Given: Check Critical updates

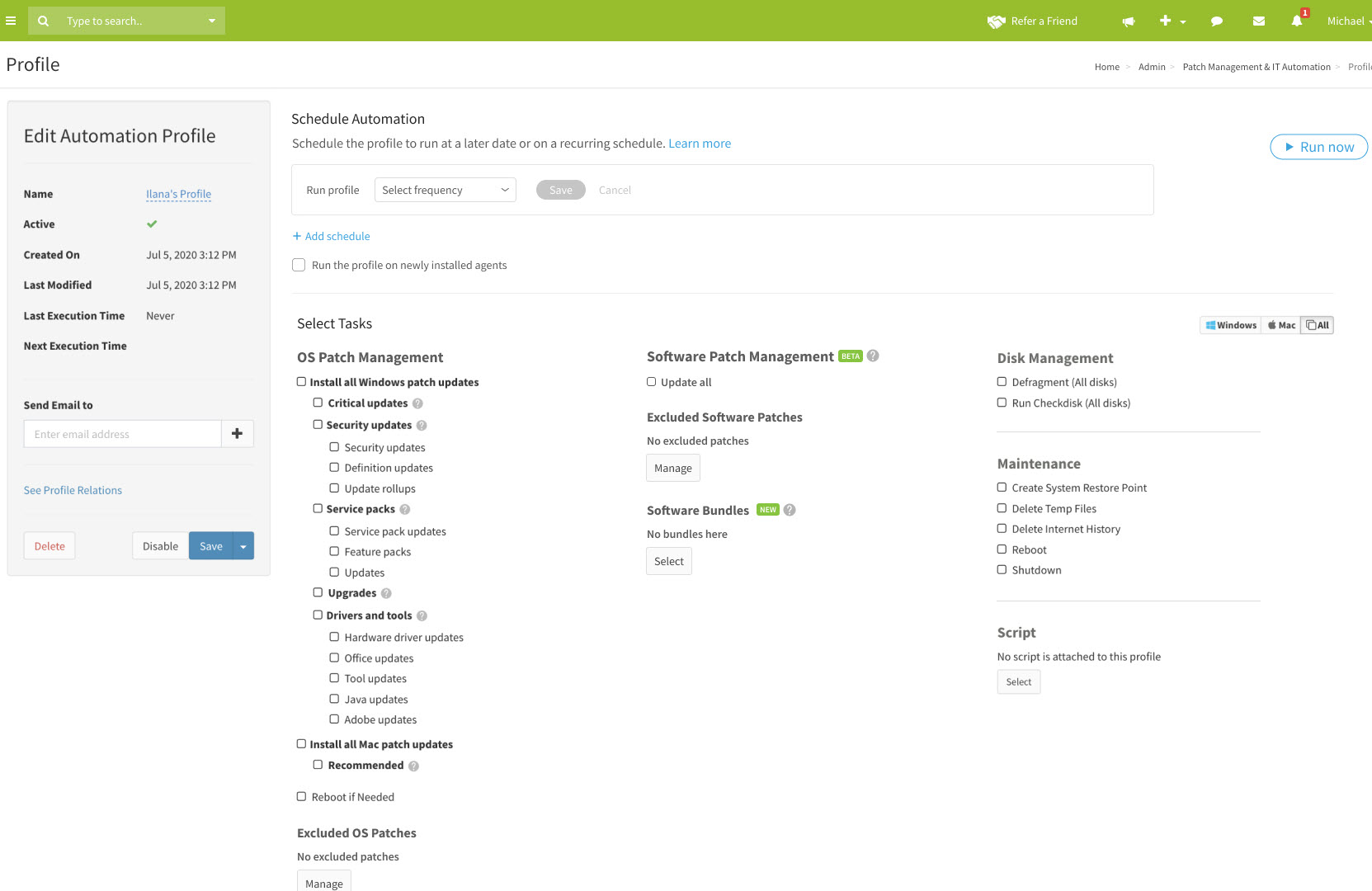Looking at the screenshot, I should point(318,403).
